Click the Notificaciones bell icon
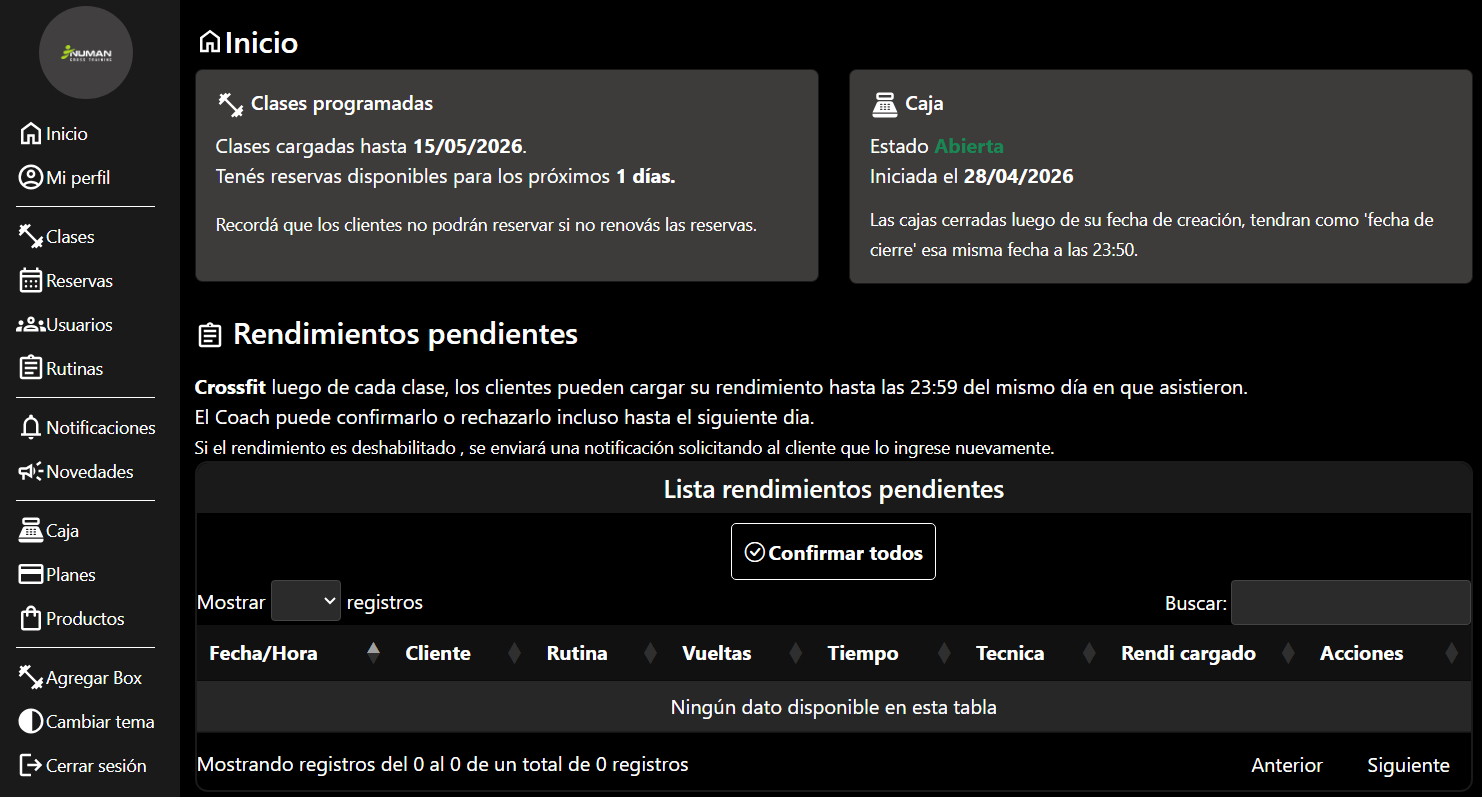The image size is (1482, 797). (x=31, y=428)
